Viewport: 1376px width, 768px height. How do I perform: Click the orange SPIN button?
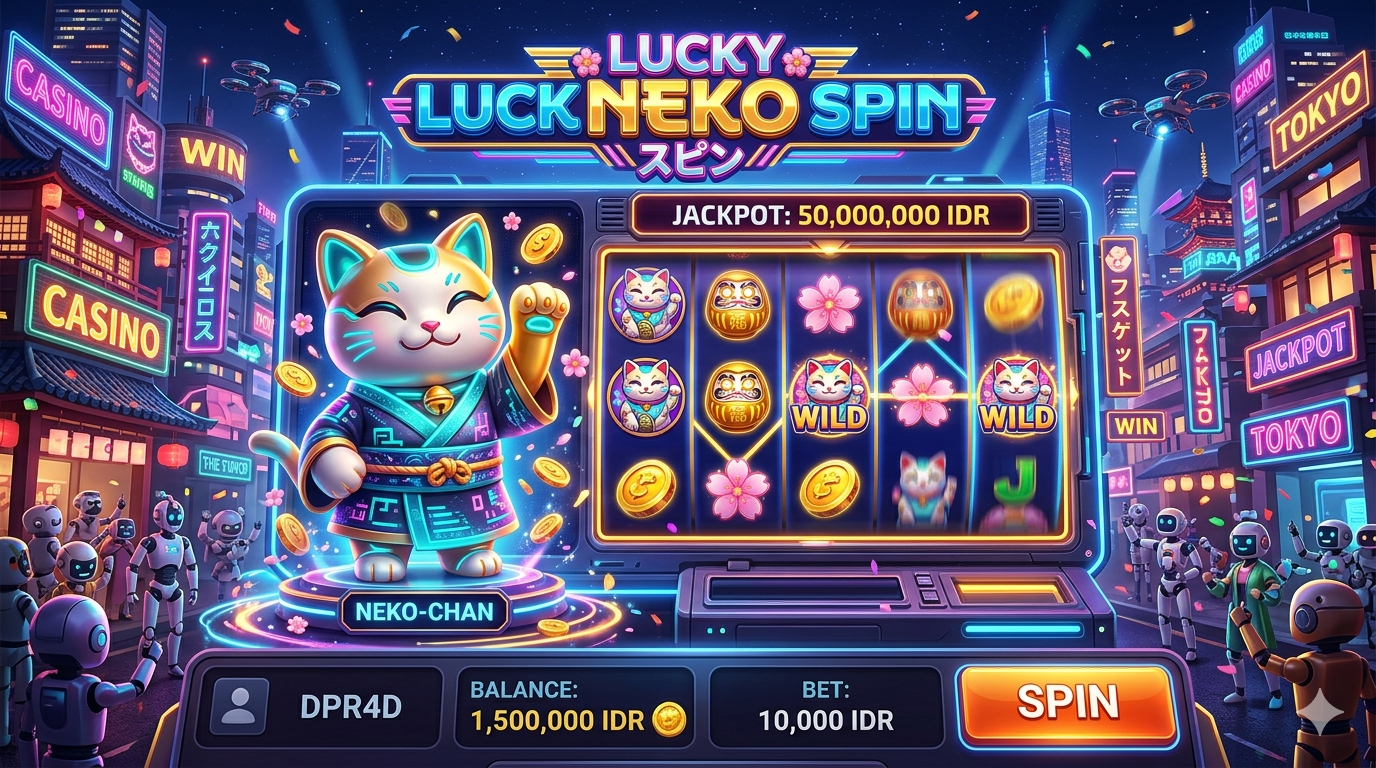(1066, 703)
